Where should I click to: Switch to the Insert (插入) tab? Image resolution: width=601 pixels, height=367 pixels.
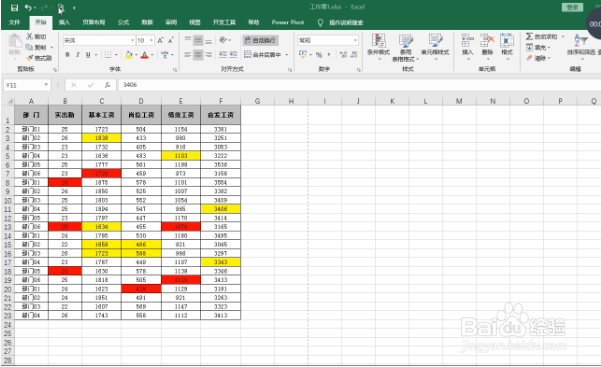(x=64, y=23)
